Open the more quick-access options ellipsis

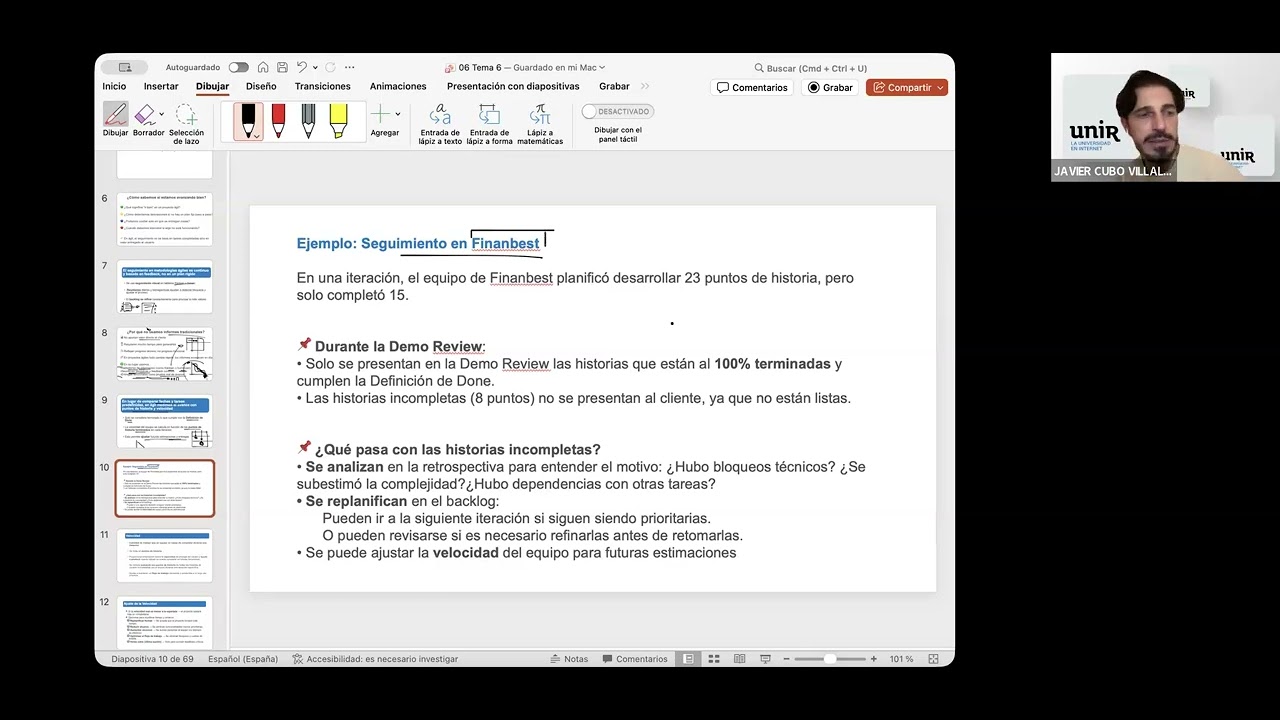pos(350,68)
